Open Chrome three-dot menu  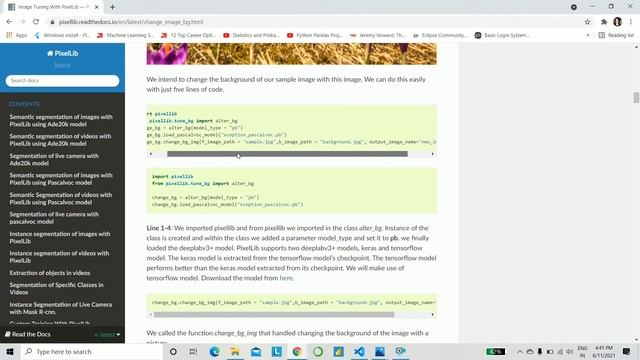point(631,22)
